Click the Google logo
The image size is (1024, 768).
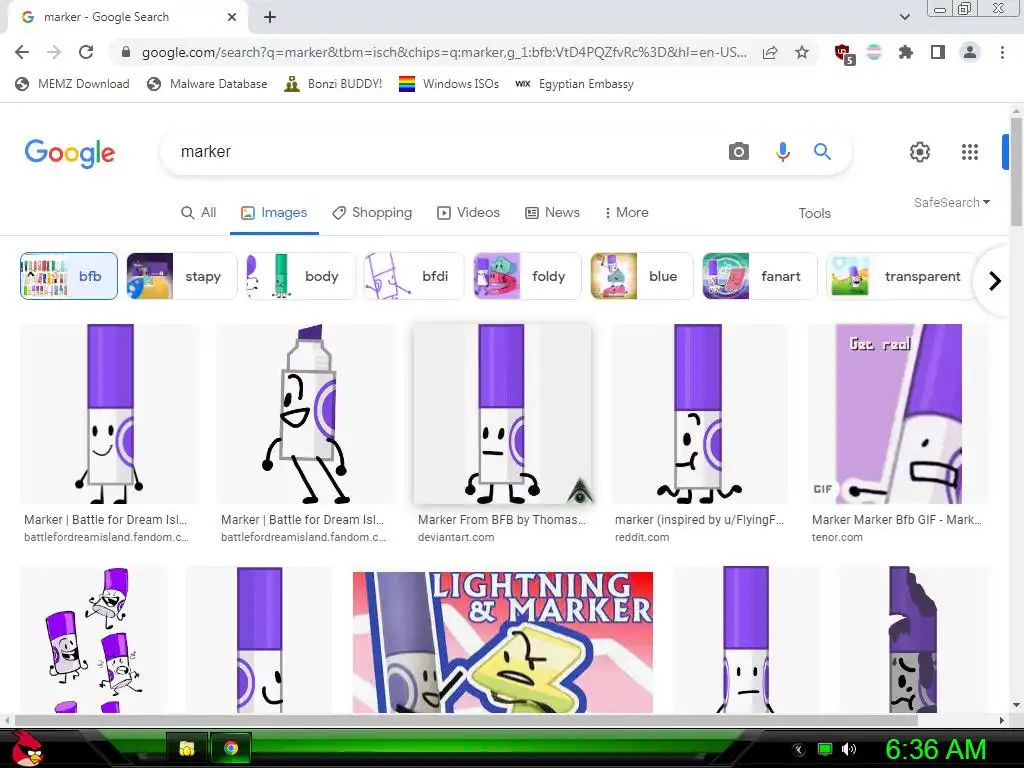[70, 153]
